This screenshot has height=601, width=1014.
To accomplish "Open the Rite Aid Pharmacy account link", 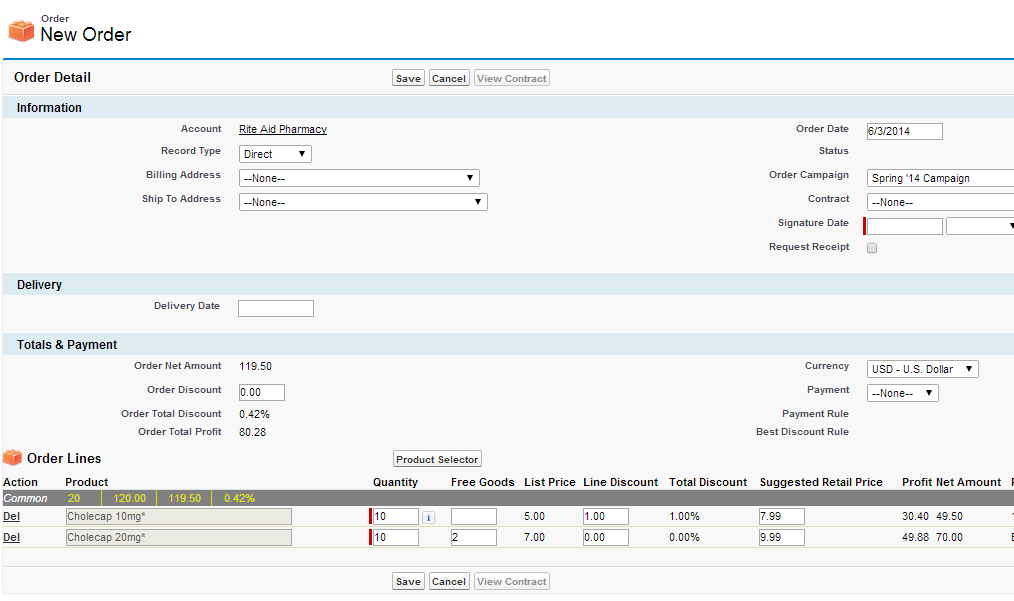I will tap(283, 129).
